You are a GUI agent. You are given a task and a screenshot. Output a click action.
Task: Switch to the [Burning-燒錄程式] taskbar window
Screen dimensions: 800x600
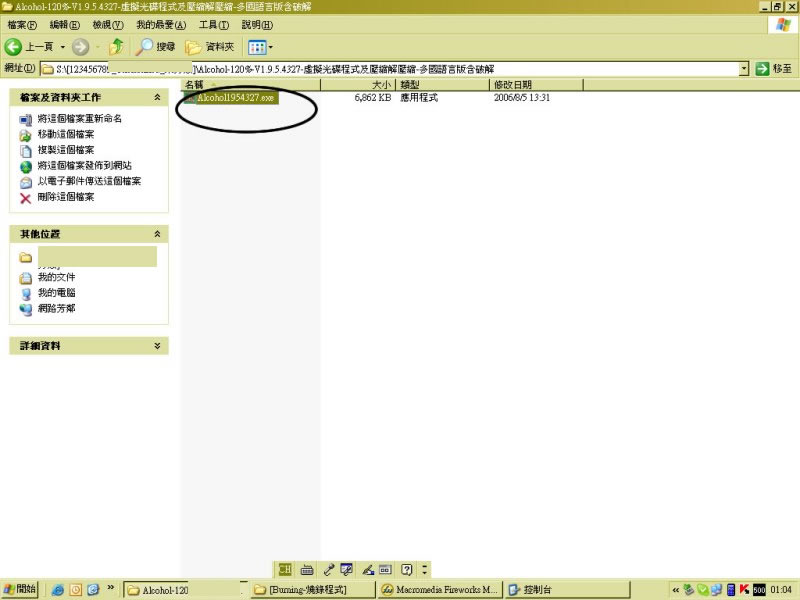point(313,590)
